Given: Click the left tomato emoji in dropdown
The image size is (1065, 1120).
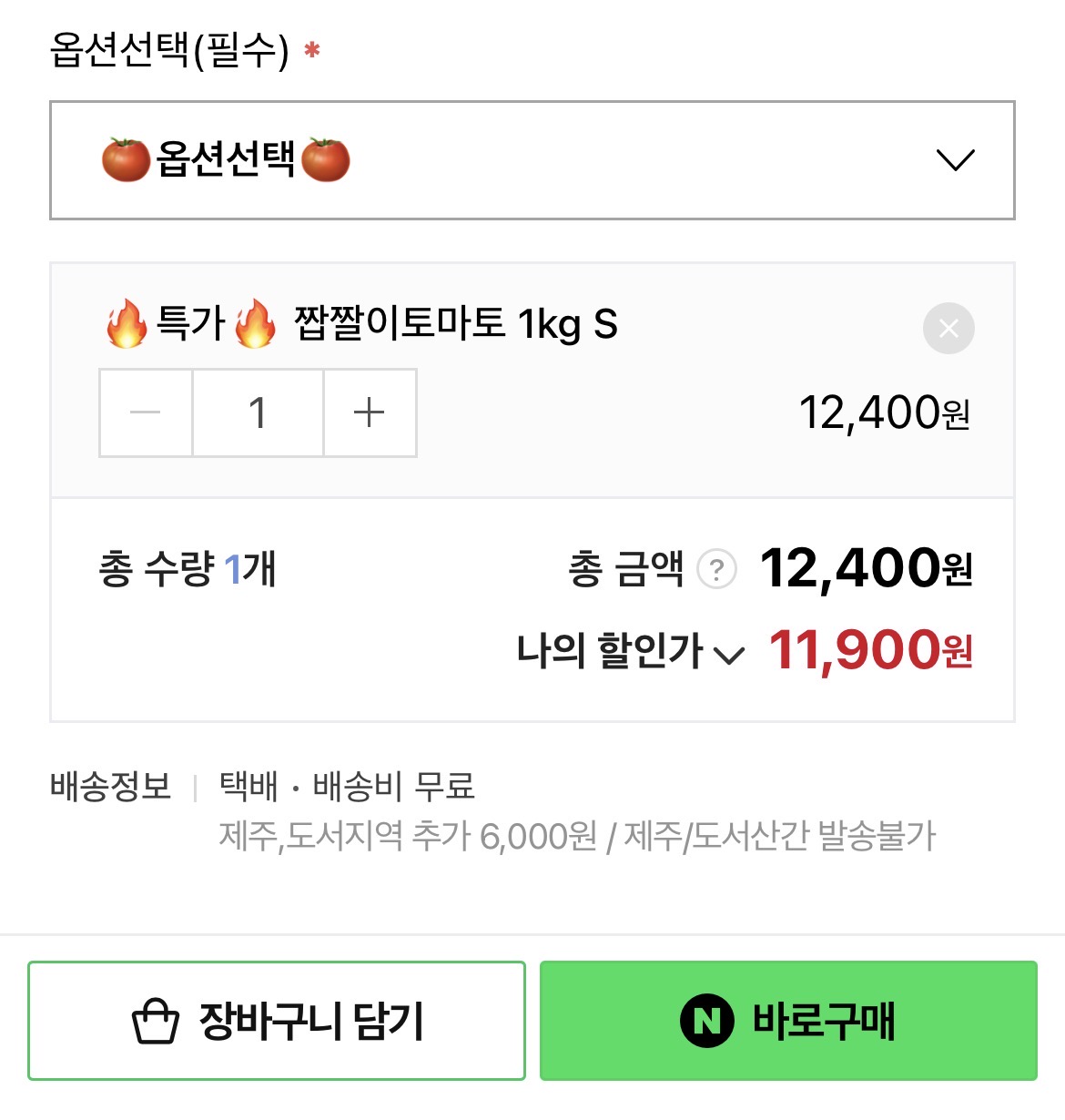Looking at the screenshot, I should pyautogui.click(x=126, y=160).
